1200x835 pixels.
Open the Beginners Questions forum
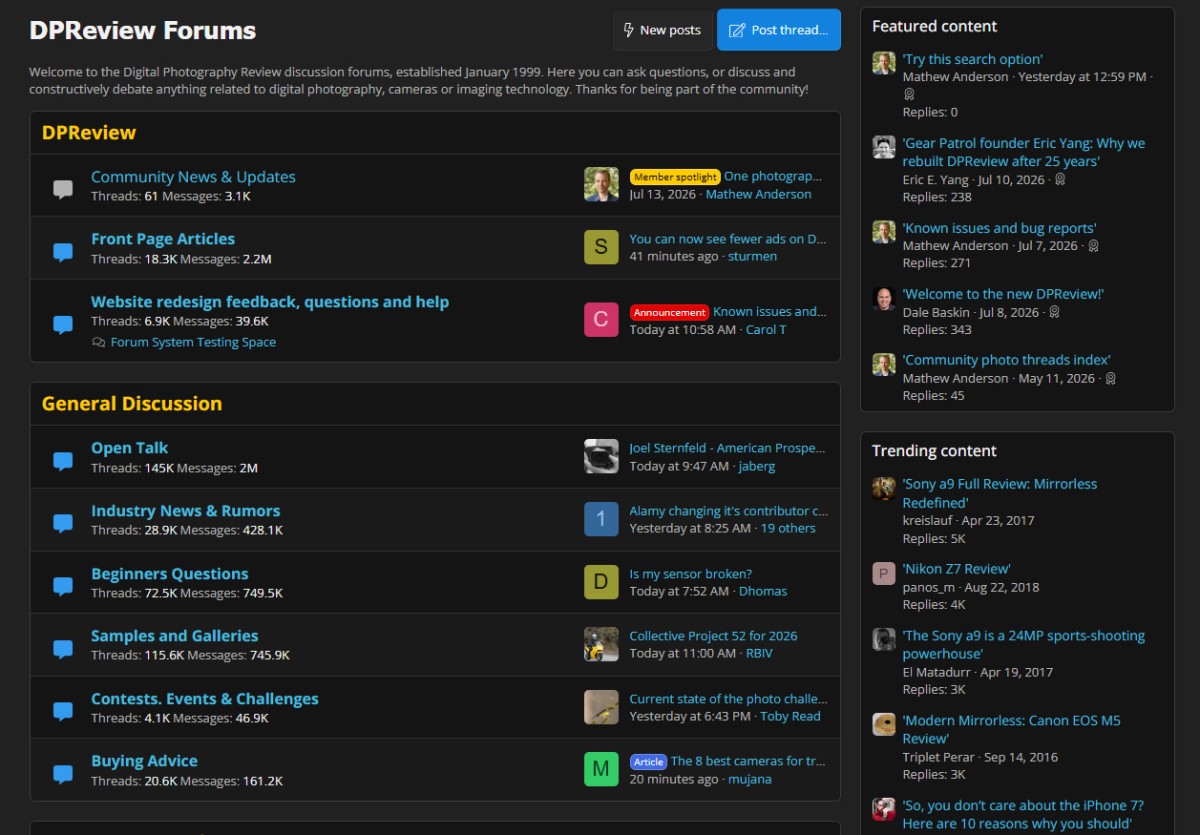click(x=169, y=574)
